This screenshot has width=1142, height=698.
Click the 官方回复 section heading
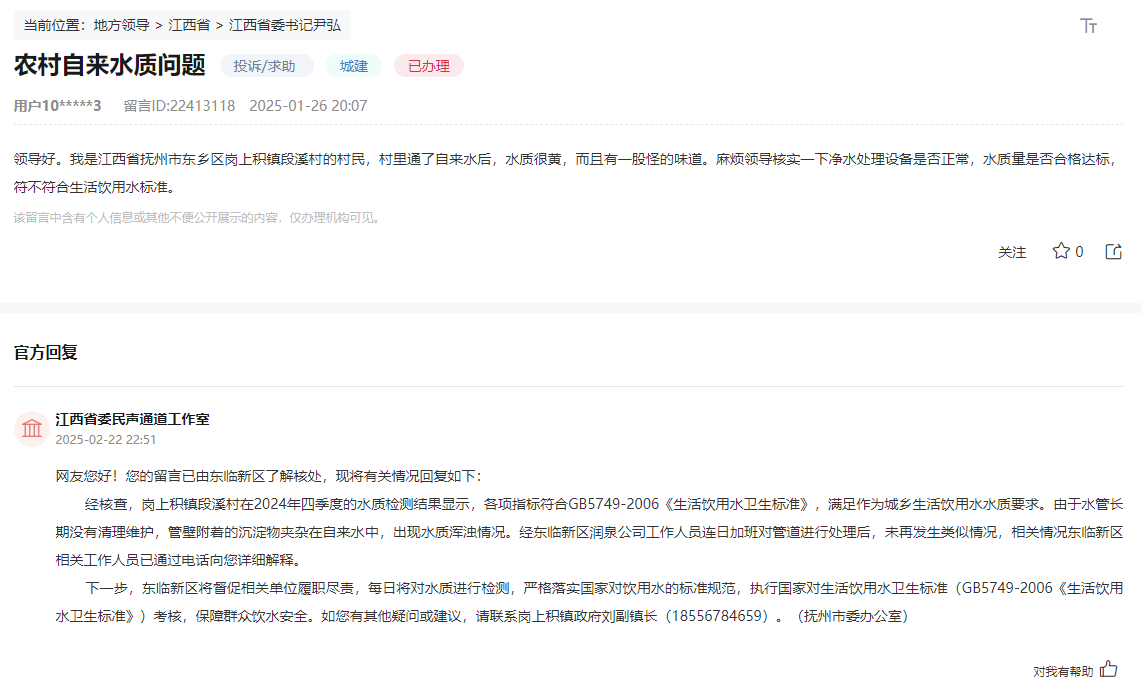46,352
